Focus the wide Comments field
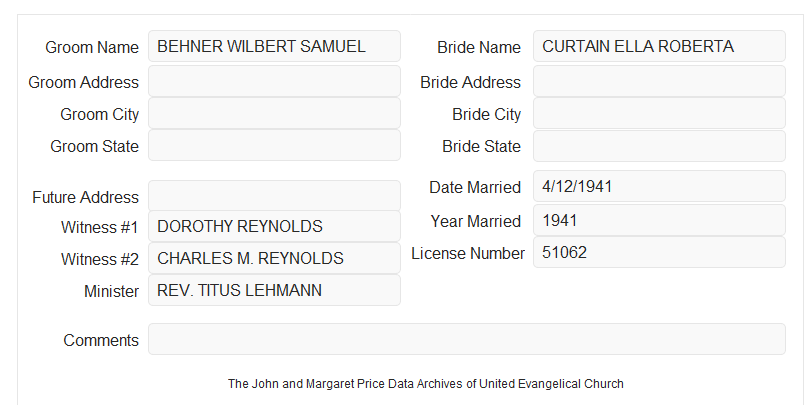Image resolution: width=805 pixels, height=405 pixels. (467, 339)
